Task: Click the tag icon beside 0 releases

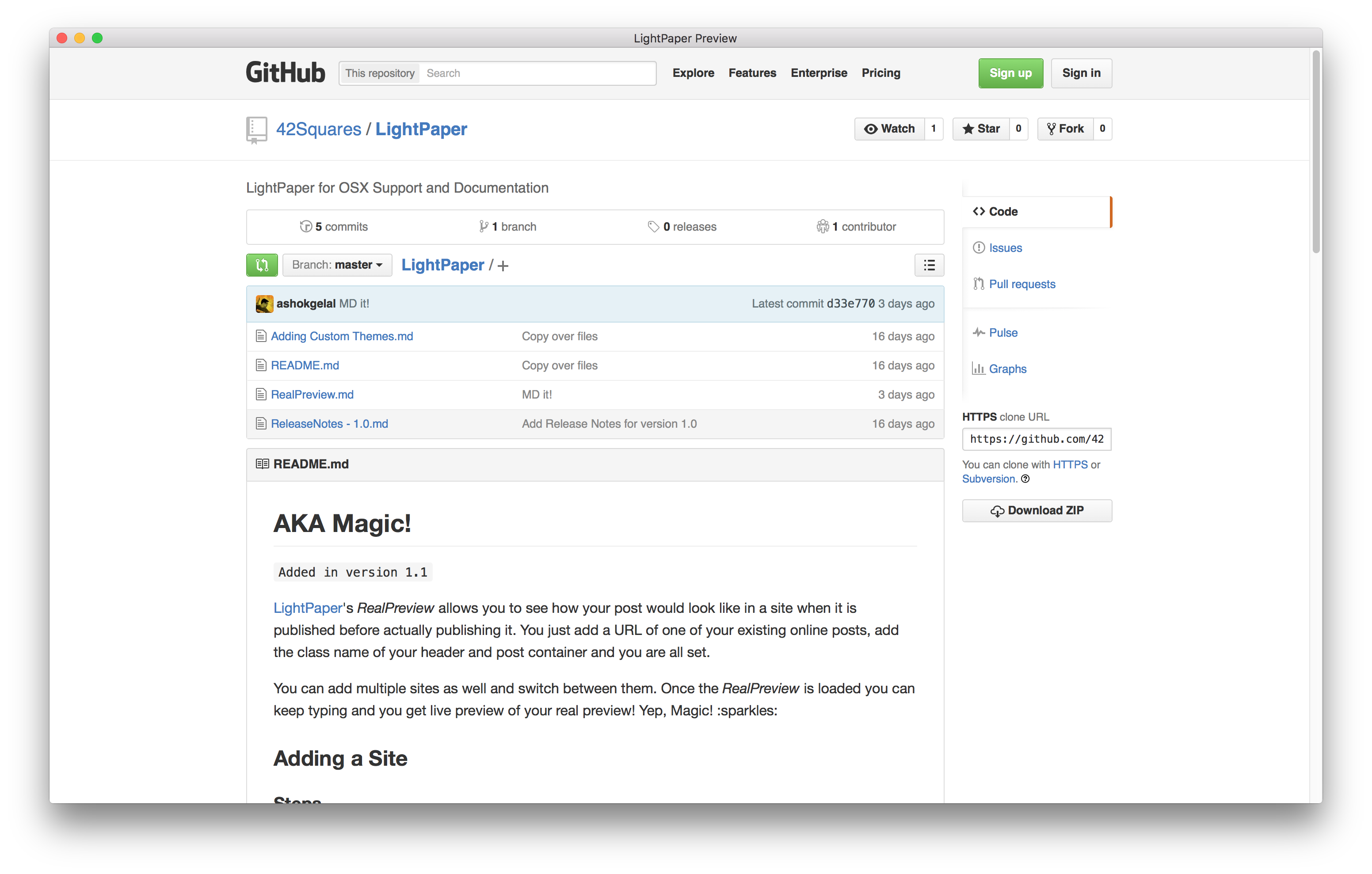Action: tap(653, 226)
